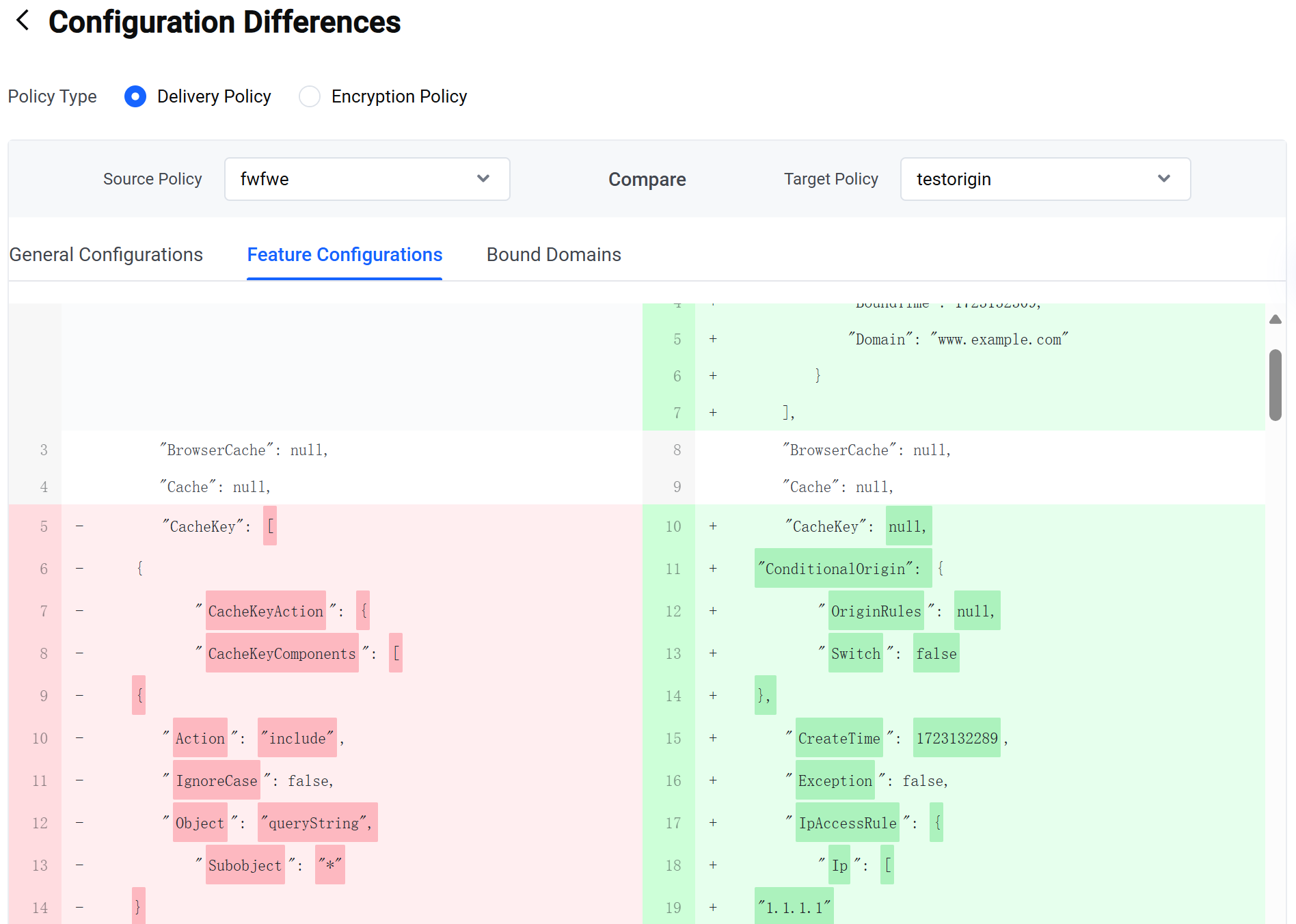Open the Source Policy dropdown showing fwfwe

[367, 179]
